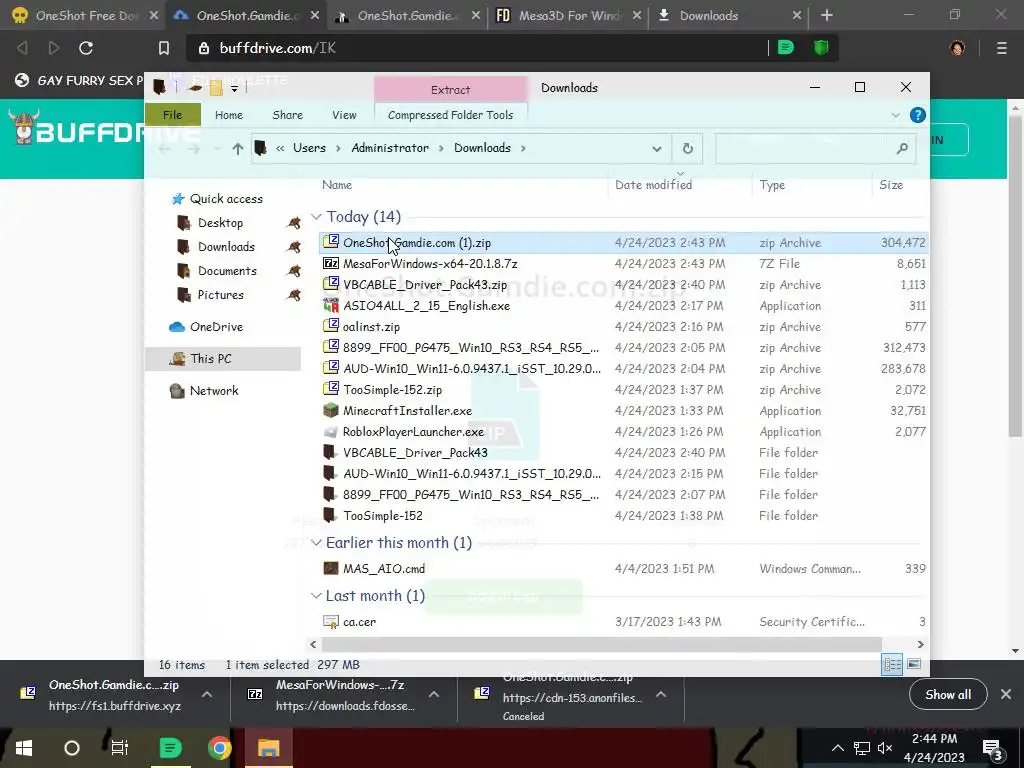Refresh the Downloads folder view
This screenshot has height=768, width=1024.
click(x=687, y=148)
